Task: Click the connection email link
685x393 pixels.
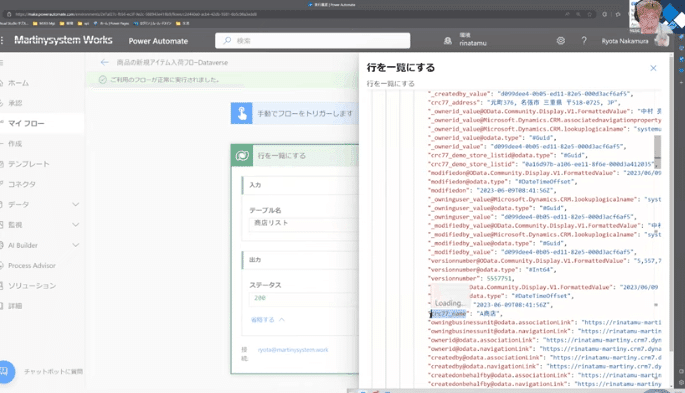Action: click(x=293, y=350)
